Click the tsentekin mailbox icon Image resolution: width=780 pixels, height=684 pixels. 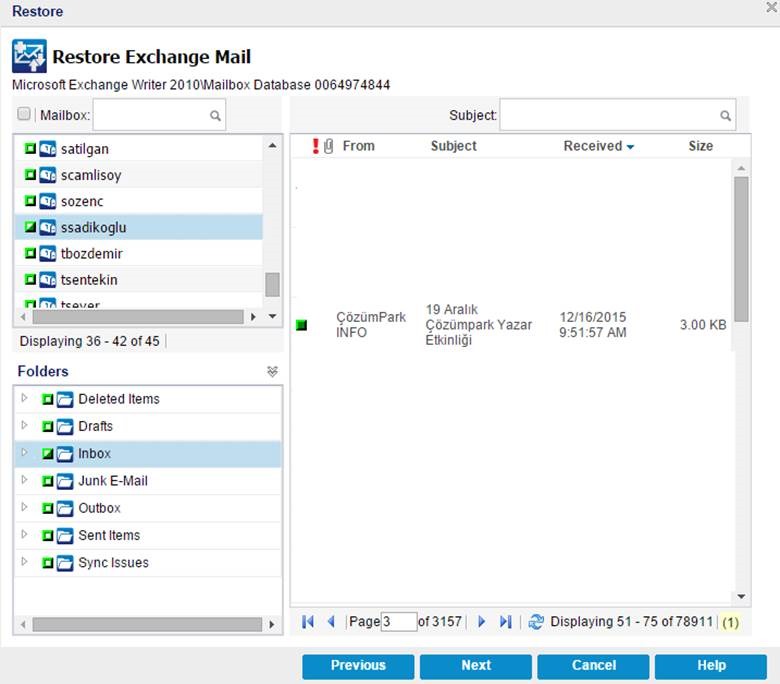coord(48,280)
